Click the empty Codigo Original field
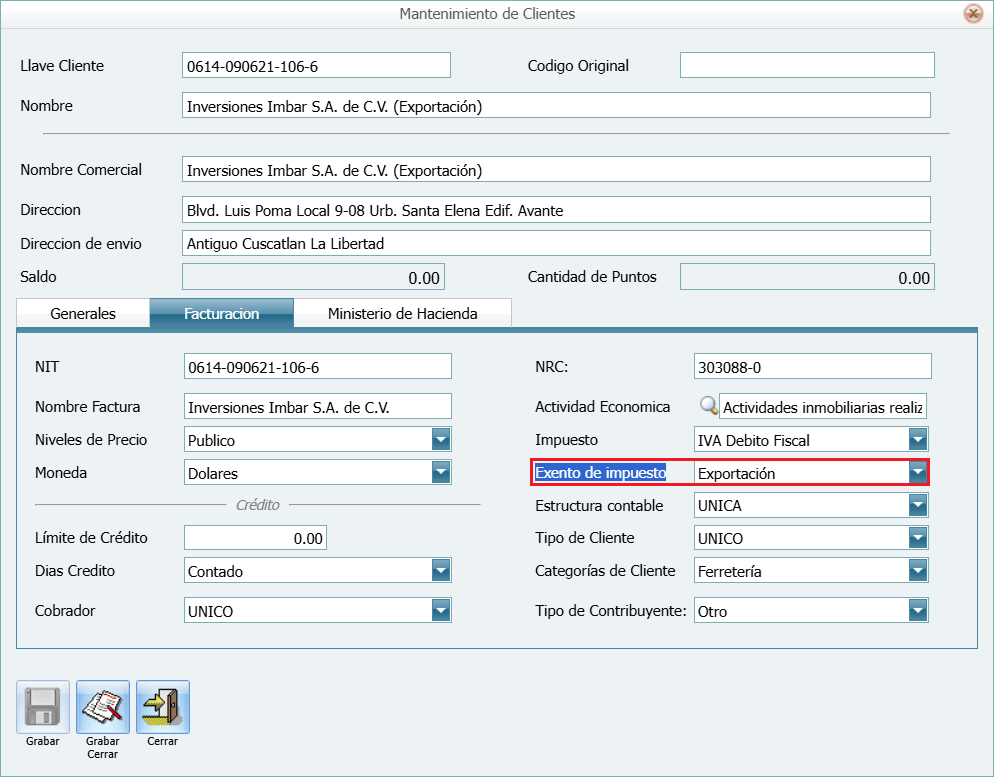Screen dimensions: 994x777 pos(806,66)
